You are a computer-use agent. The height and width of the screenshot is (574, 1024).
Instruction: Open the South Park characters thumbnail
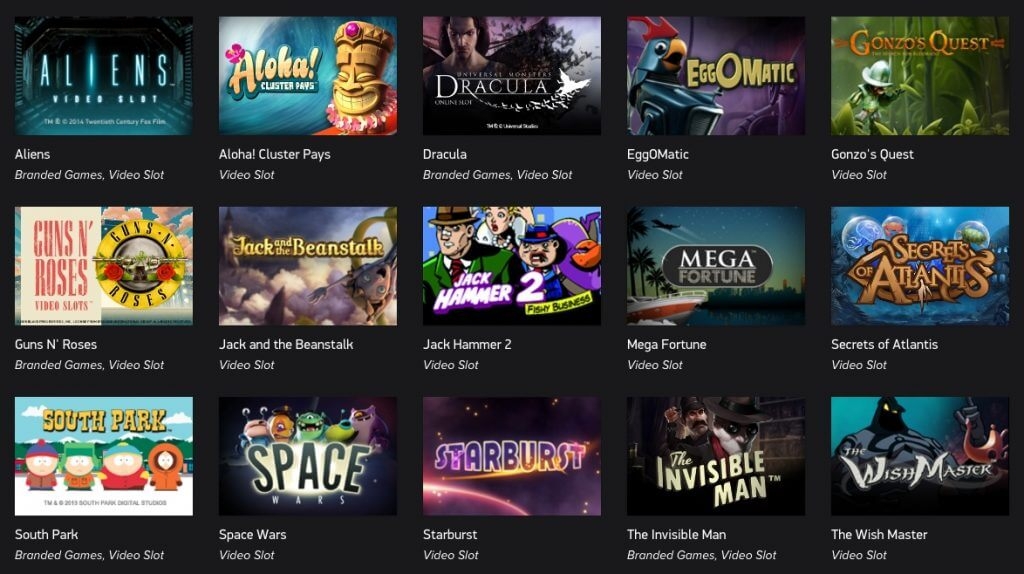tap(104, 456)
